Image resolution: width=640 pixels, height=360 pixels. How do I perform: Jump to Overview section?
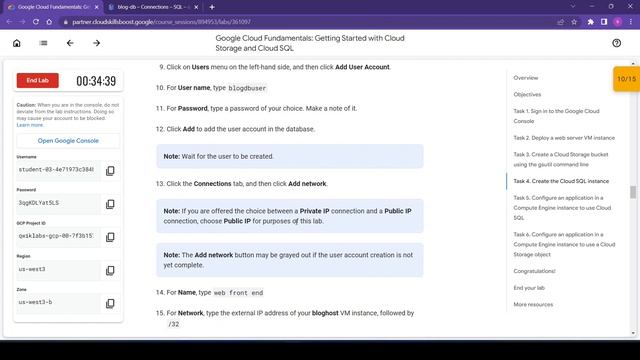pyautogui.click(x=526, y=78)
